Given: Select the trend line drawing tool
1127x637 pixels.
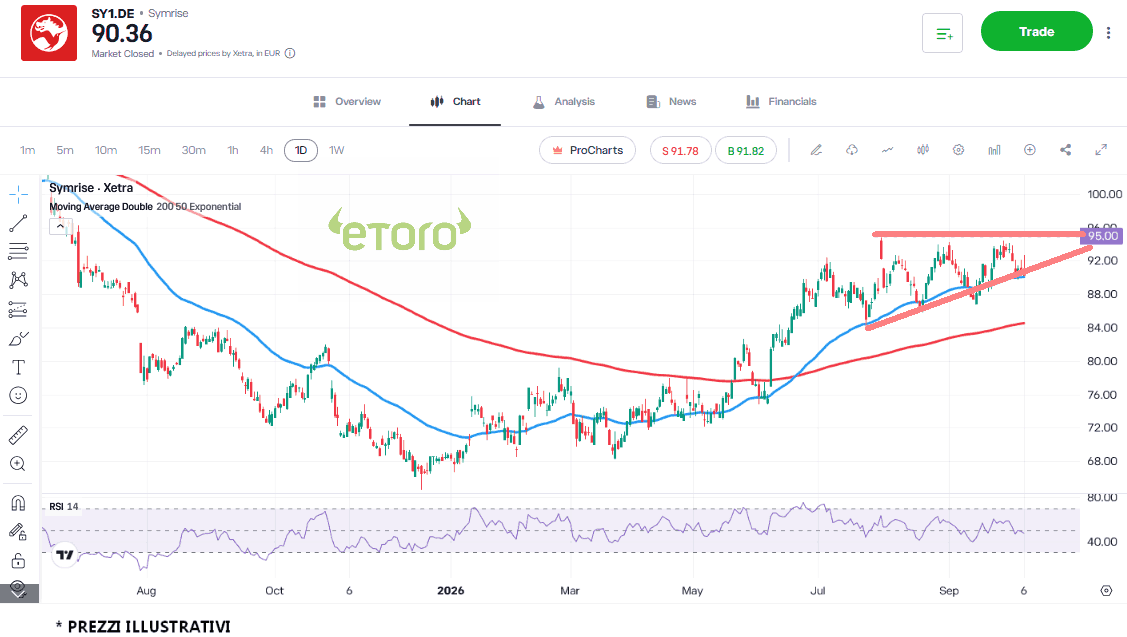Looking at the screenshot, I should pos(19,223).
